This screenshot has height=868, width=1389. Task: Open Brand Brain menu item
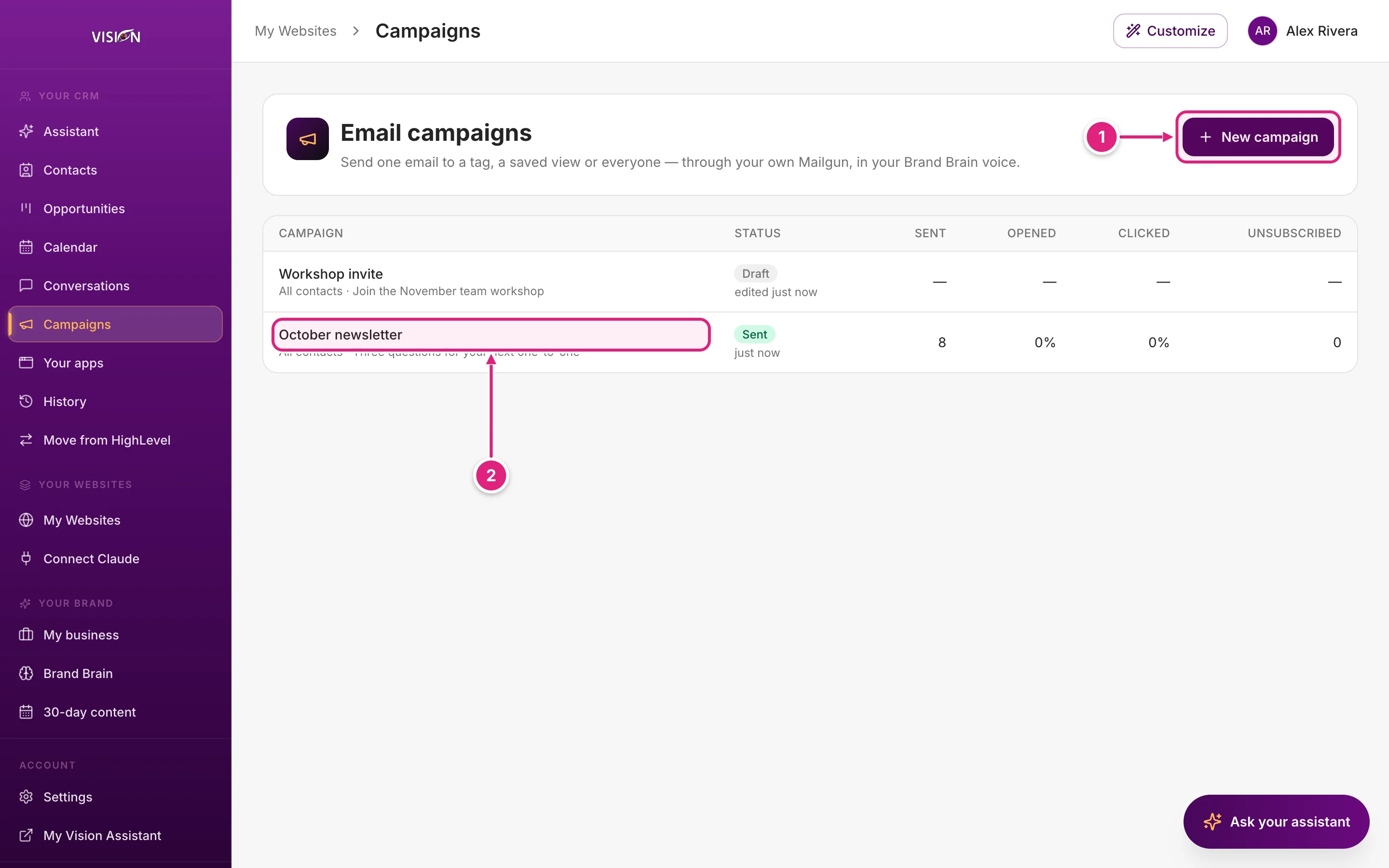pos(115,673)
